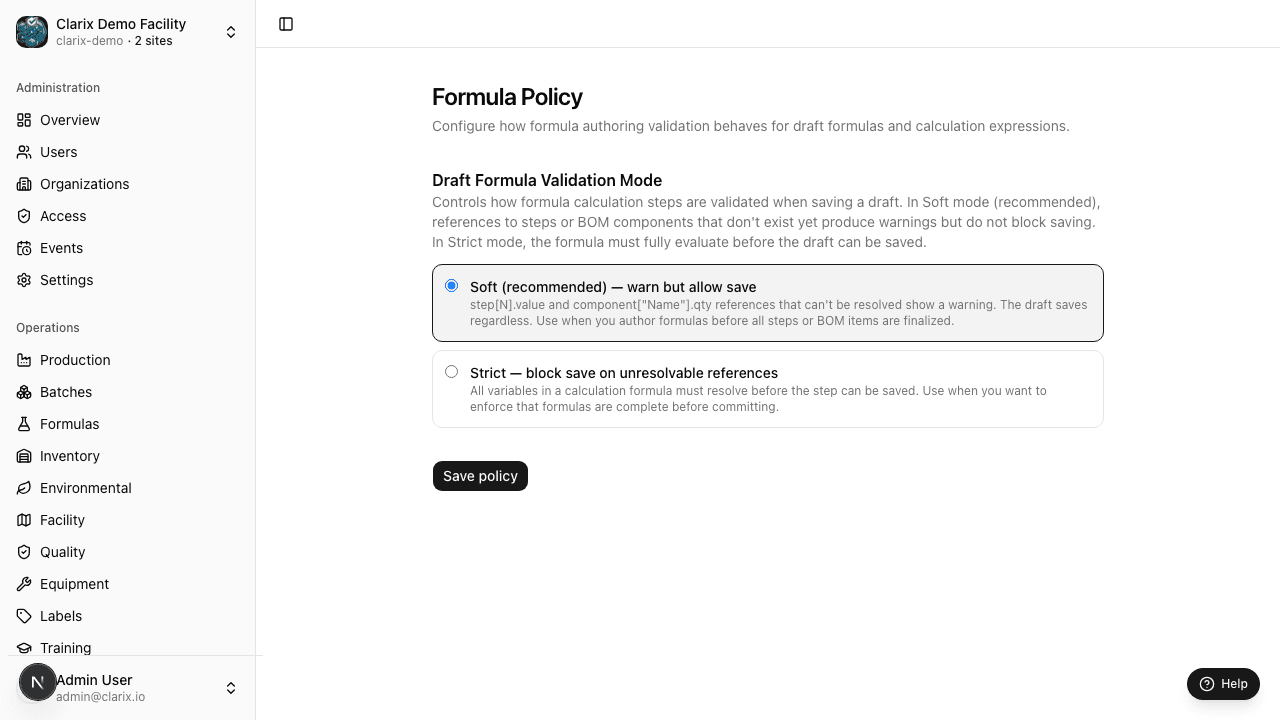Screen dimensions: 1280x720
Task: Select the Strict validation radio button
Action: pyautogui.click(x=452, y=372)
